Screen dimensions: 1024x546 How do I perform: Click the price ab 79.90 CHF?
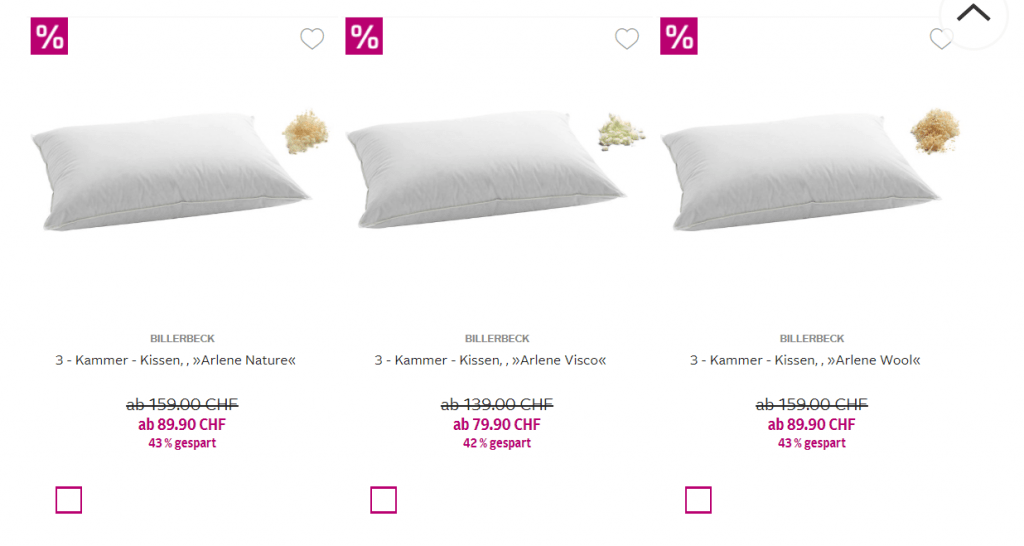[x=497, y=424]
